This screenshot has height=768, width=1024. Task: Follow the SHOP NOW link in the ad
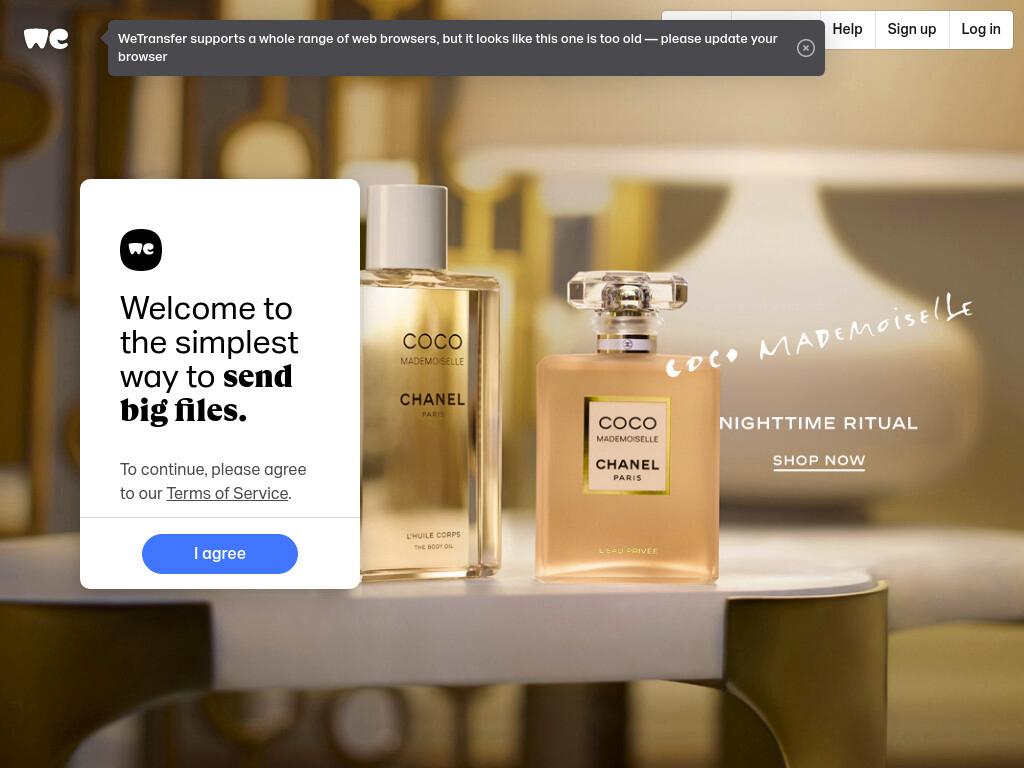pyautogui.click(x=819, y=460)
